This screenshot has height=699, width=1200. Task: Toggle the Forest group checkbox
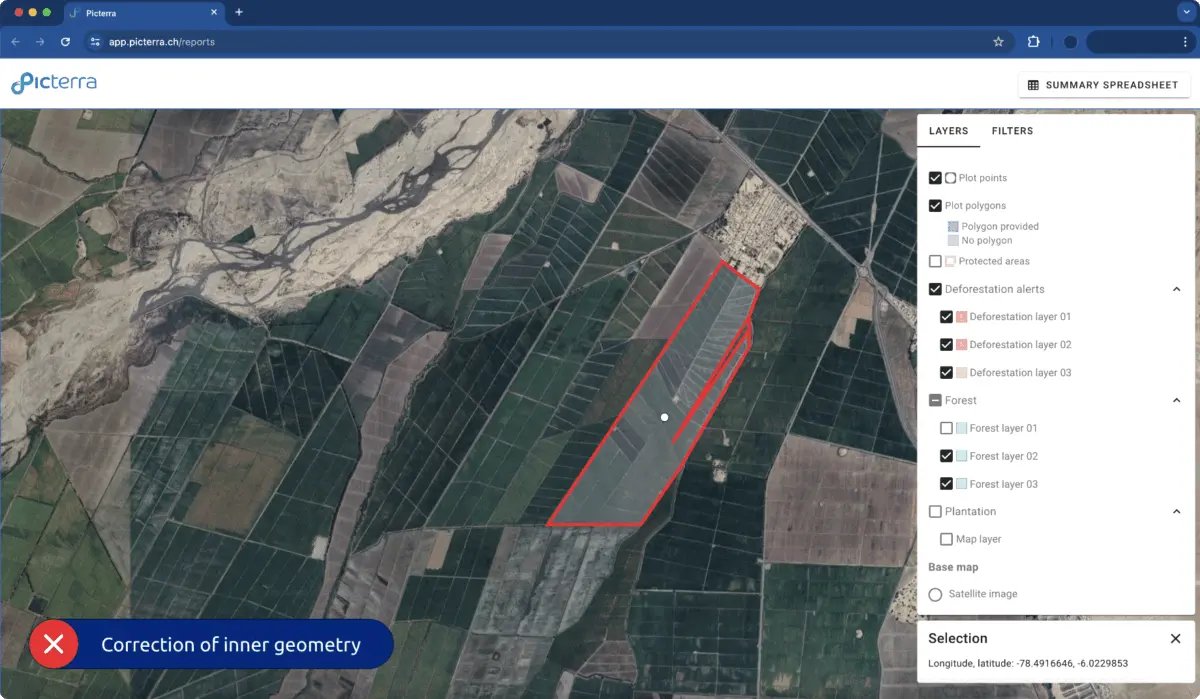coord(935,400)
